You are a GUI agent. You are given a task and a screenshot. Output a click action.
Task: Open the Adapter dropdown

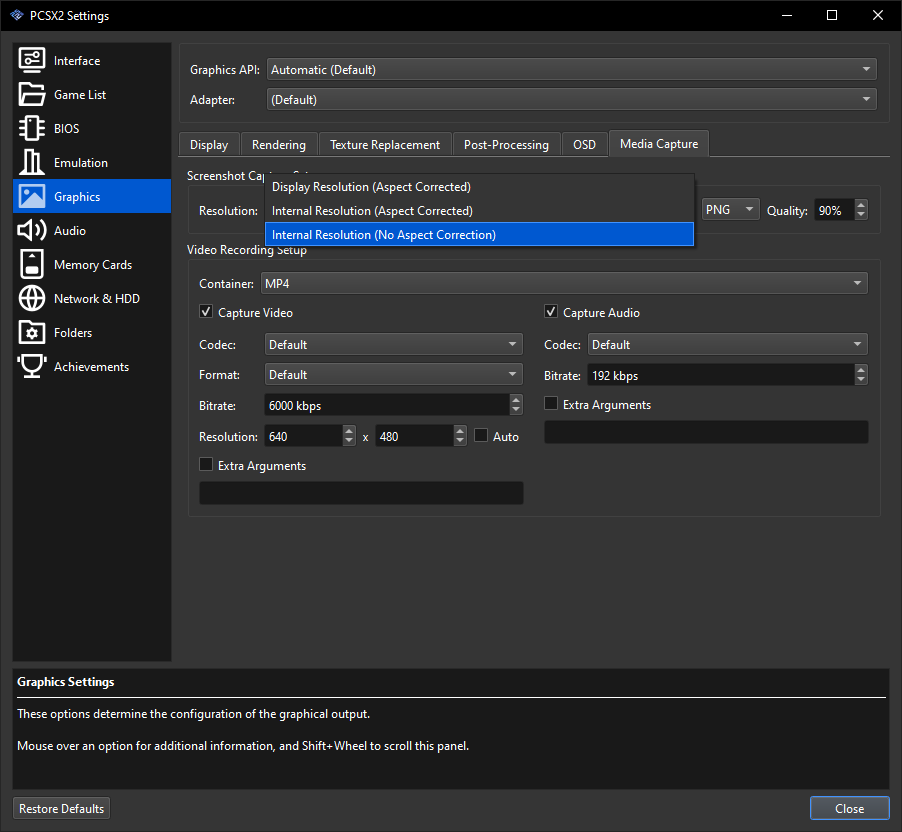tap(571, 100)
